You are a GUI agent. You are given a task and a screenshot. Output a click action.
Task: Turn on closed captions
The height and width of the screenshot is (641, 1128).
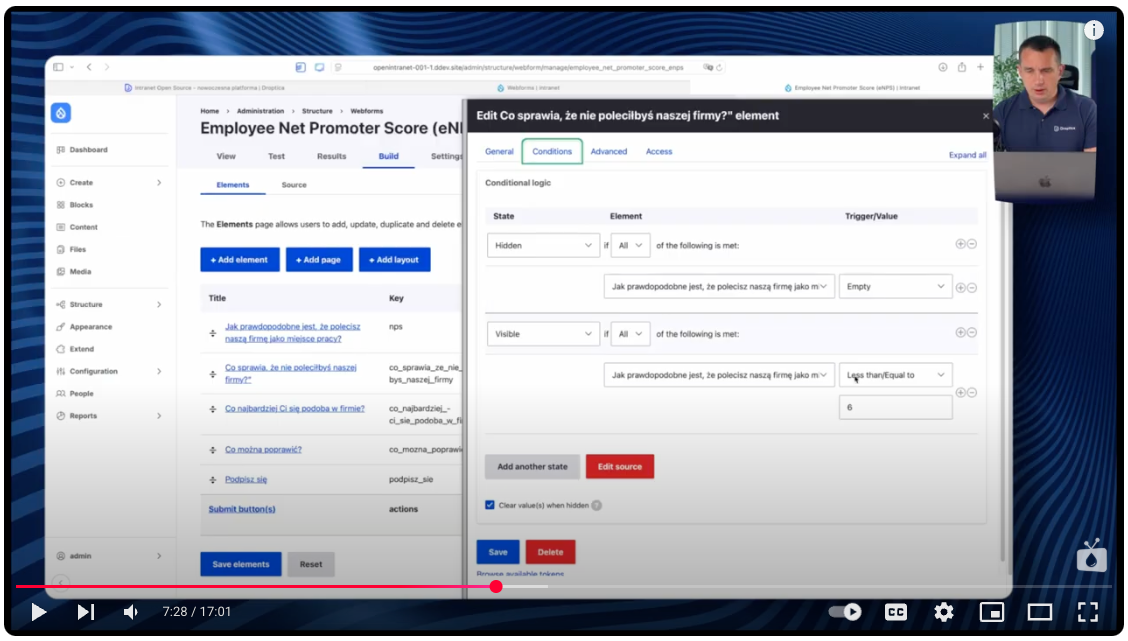(896, 612)
